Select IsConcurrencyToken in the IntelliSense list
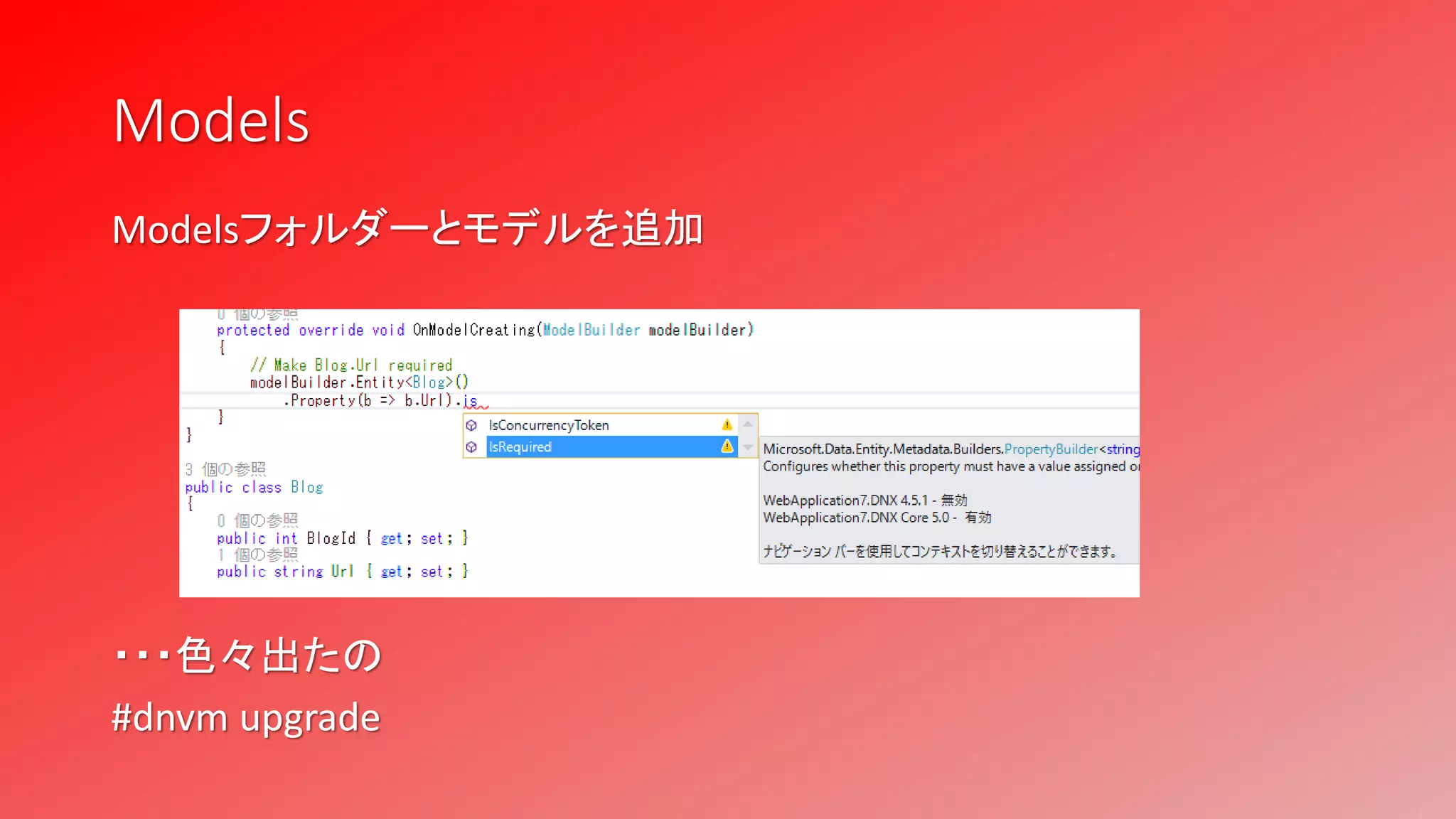The width and height of the screenshot is (1456, 819). [611, 425]
